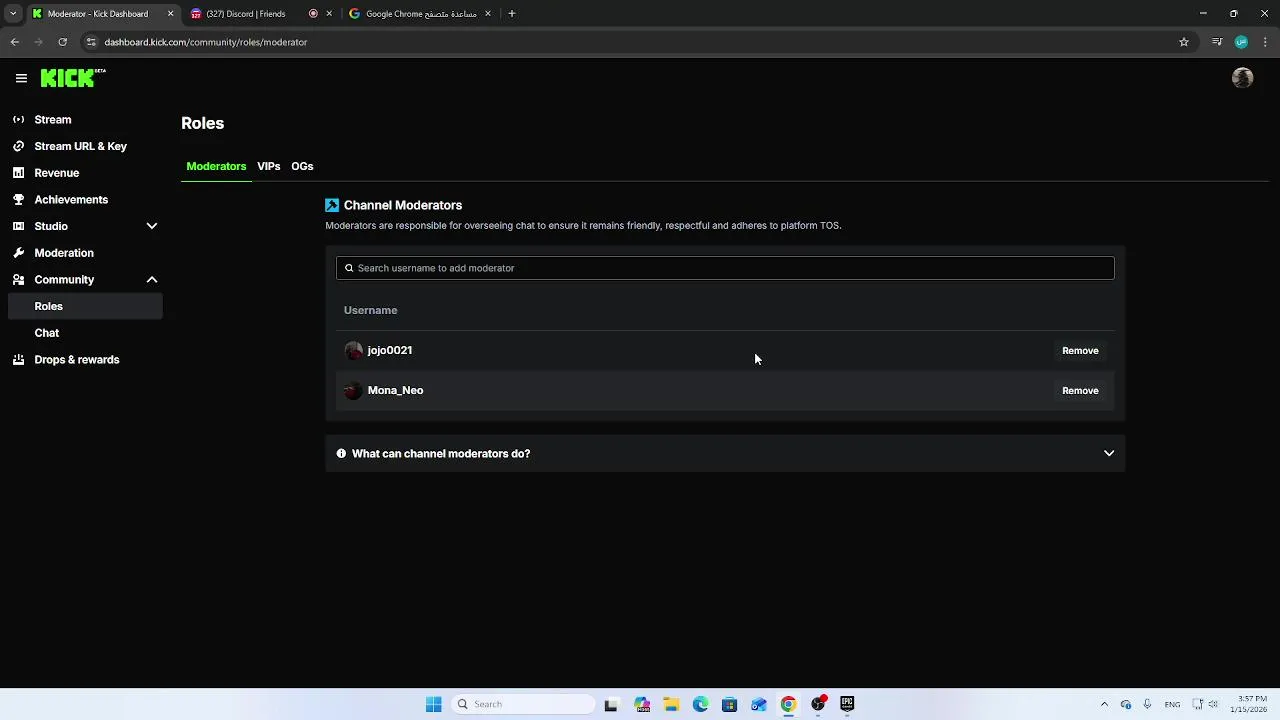Screen dimensions: 1280x720
Task: Click the Stream URL & Key icon
Action: 18,146
